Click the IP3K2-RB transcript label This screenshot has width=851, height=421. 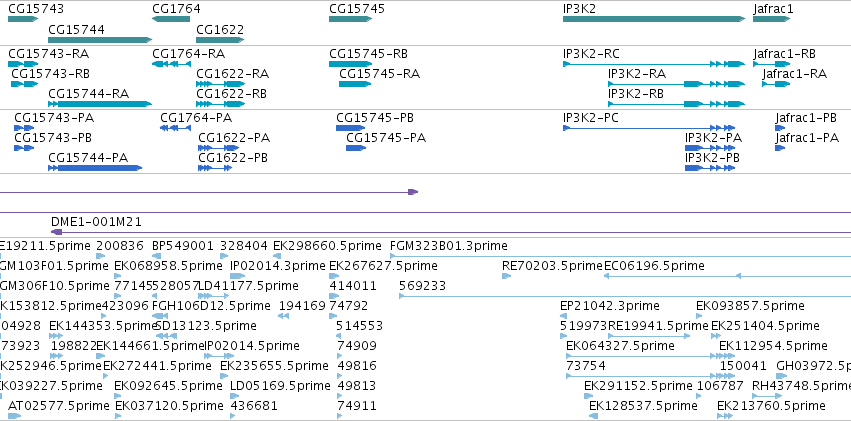636,94
